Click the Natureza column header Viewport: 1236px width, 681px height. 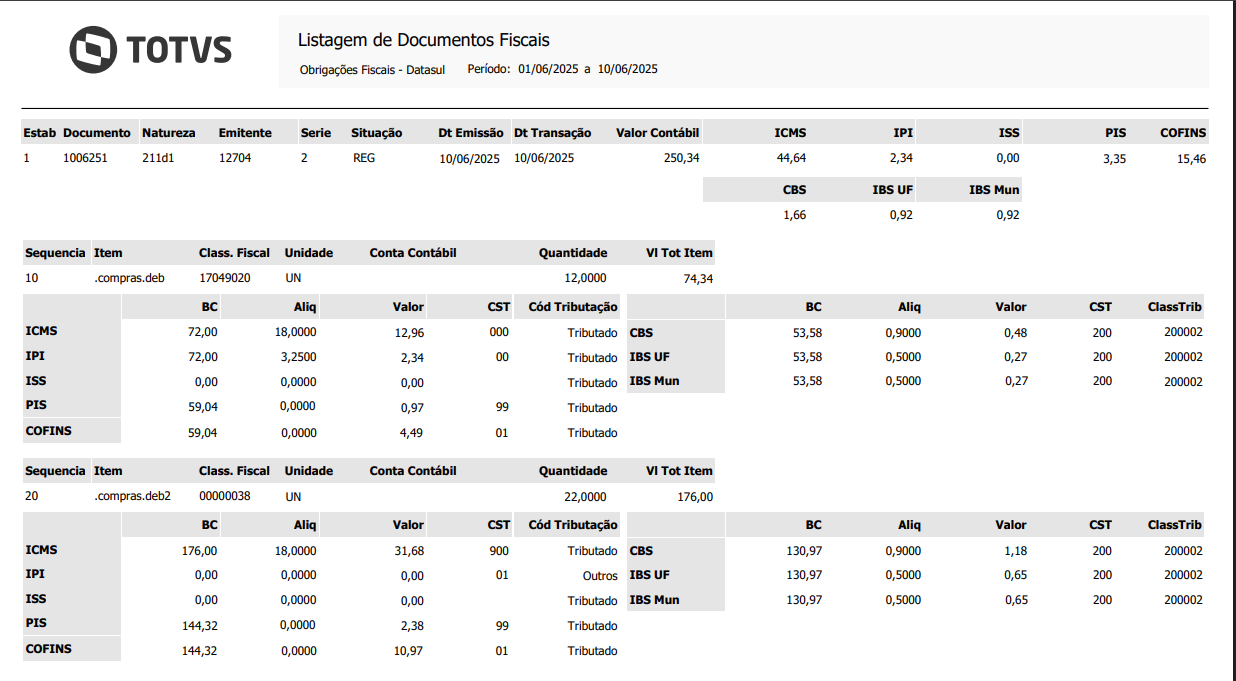click(169, 132)
